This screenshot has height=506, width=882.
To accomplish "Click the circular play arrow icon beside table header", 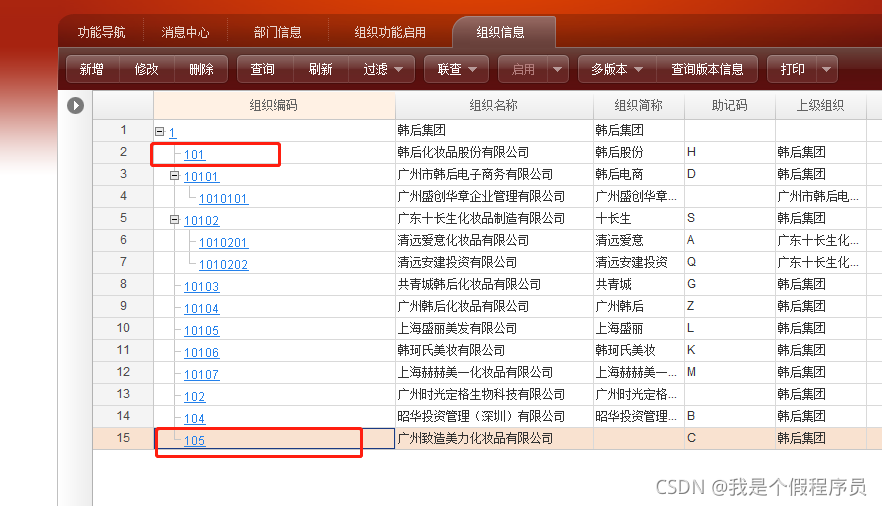I will [x=75, y=105].
